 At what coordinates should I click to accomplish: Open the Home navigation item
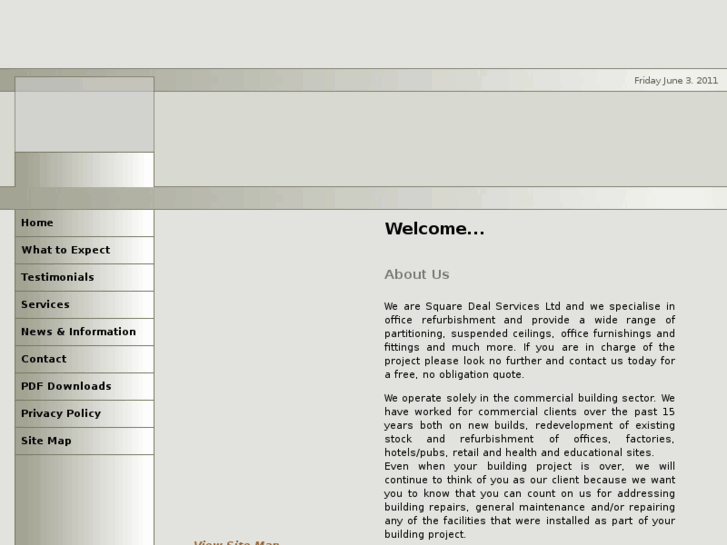tap(84, 223)
